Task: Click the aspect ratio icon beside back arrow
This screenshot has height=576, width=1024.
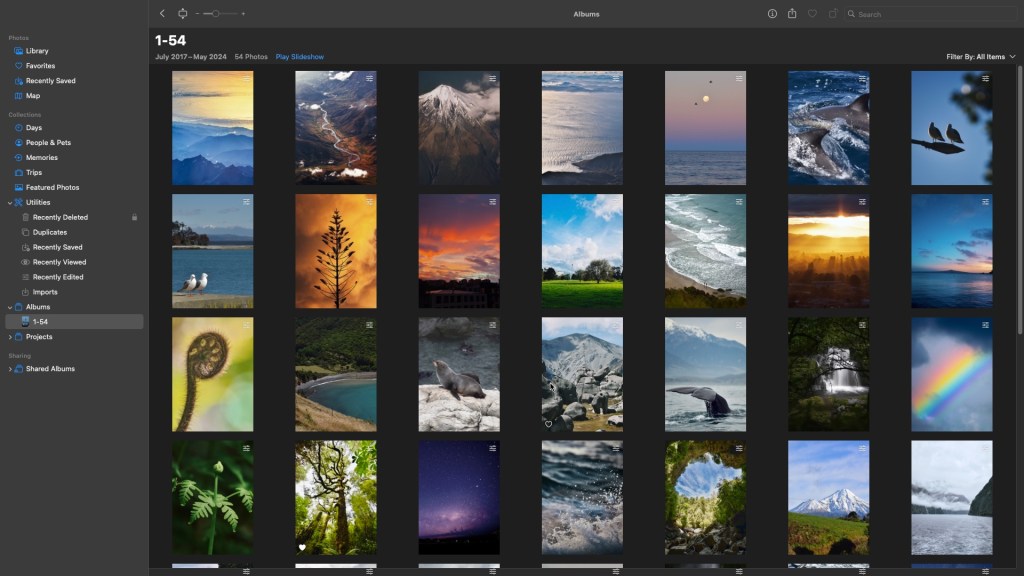Action: click(182, 14)
